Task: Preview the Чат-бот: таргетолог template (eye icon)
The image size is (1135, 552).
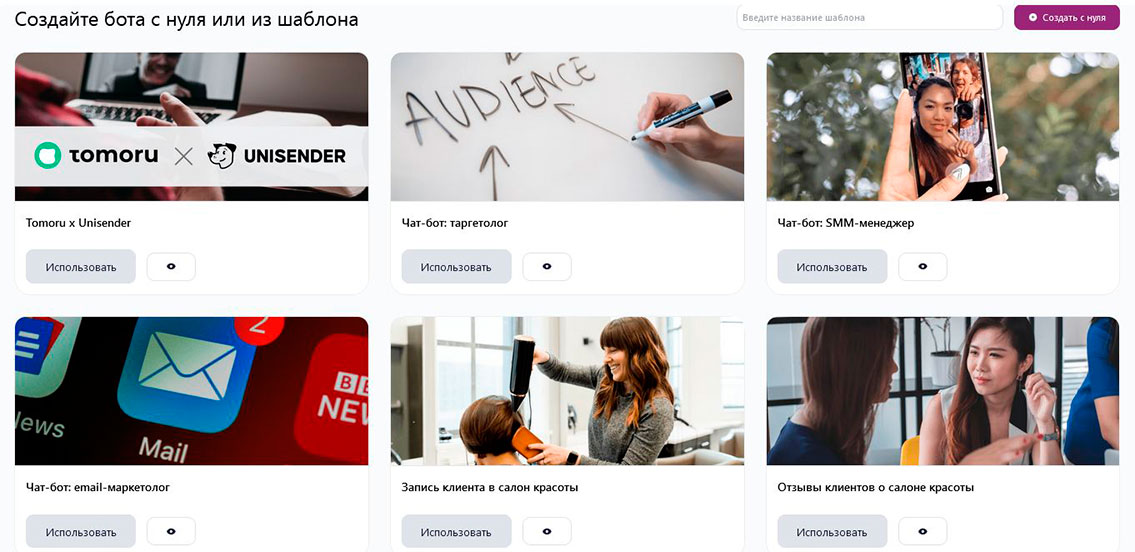Action: [x=547, y=266]
